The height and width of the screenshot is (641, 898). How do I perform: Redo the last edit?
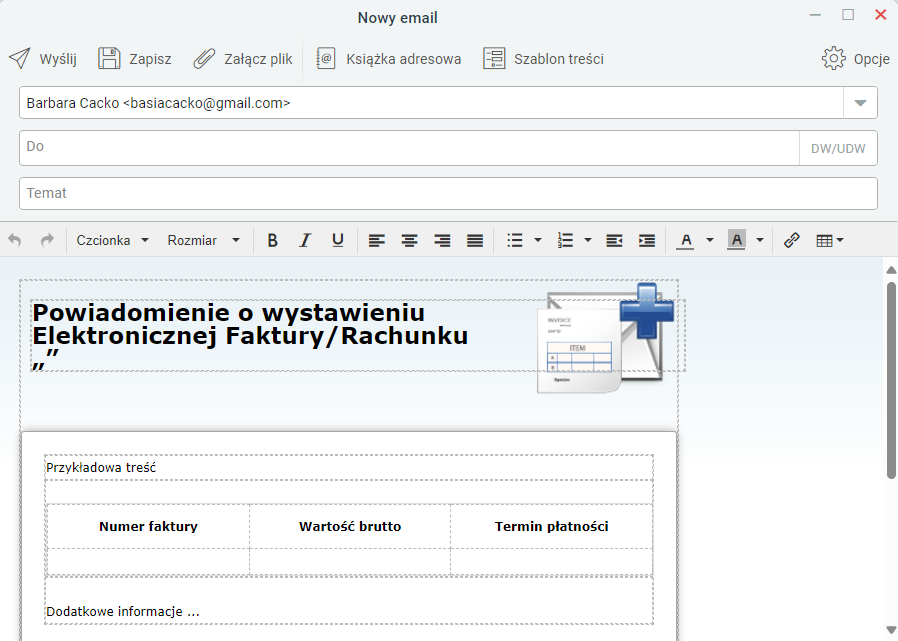47,240
